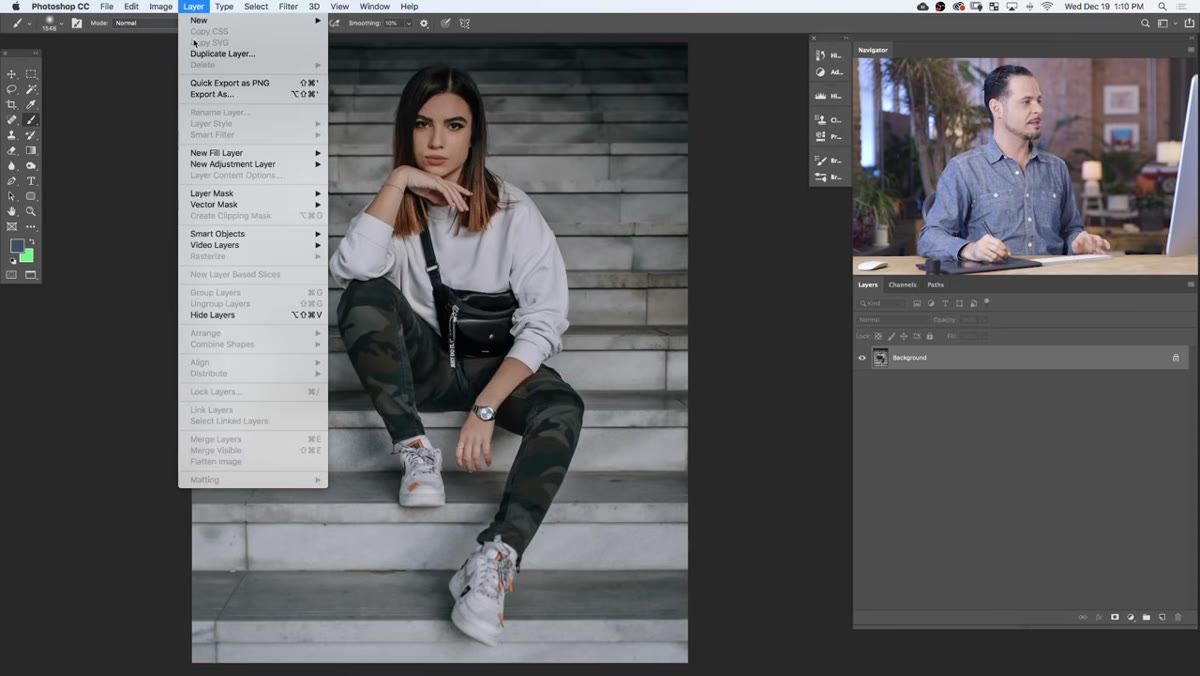Select the Eraser tool
The width and height of the screenshot is (1200, 676).
coord(12,150)
